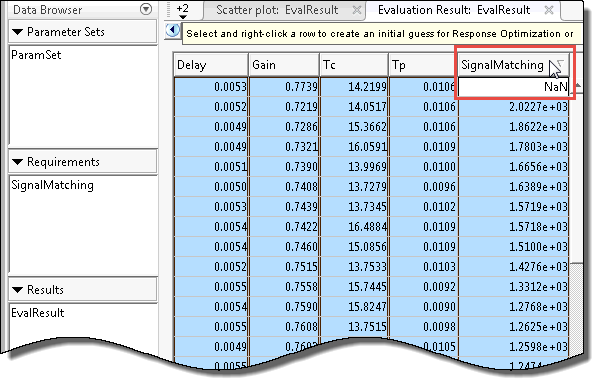The height and width of the screenshot is (386, 599).
Task: Select ParamSet in Parameter Sets list
Action: click(36, 55)
